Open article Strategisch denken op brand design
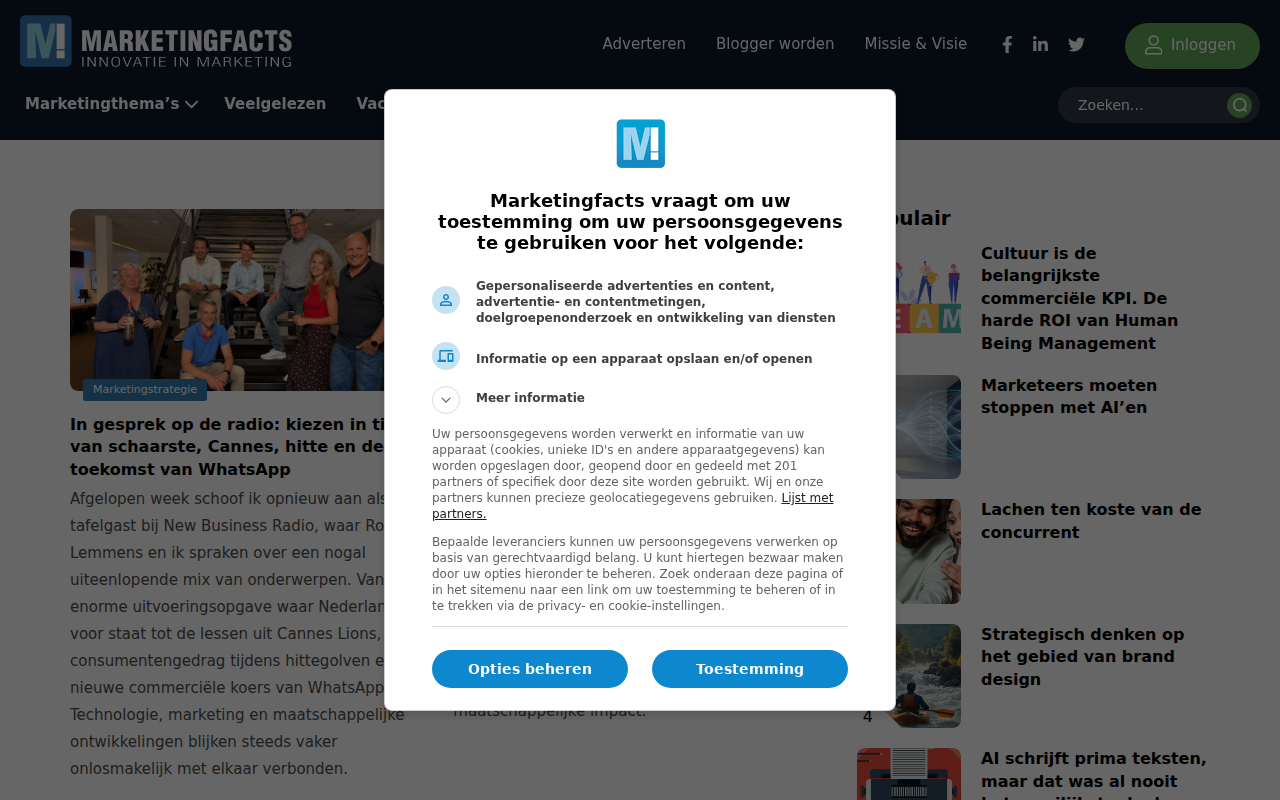The image size is (1280, 800). (x=1082, y=656)
